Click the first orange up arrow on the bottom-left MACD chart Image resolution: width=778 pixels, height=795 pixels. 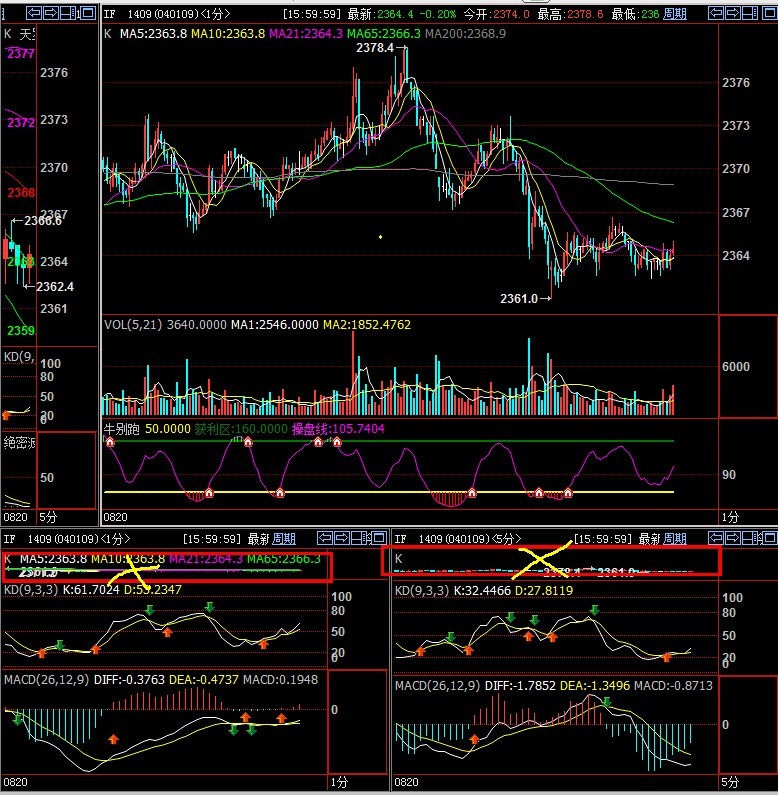click(113, 738)
